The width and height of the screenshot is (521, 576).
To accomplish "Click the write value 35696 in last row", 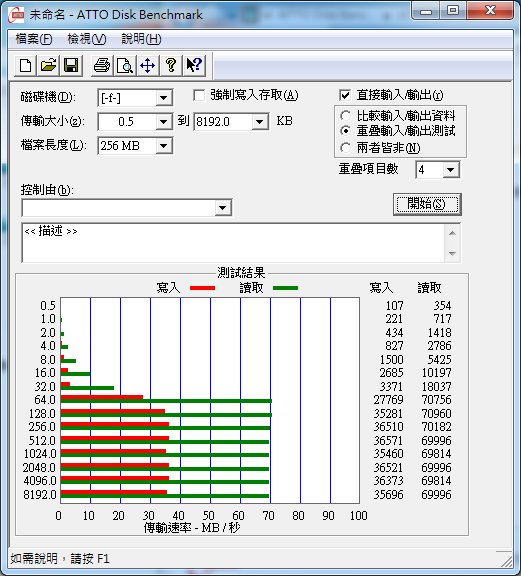I will (x=388, y=494).
